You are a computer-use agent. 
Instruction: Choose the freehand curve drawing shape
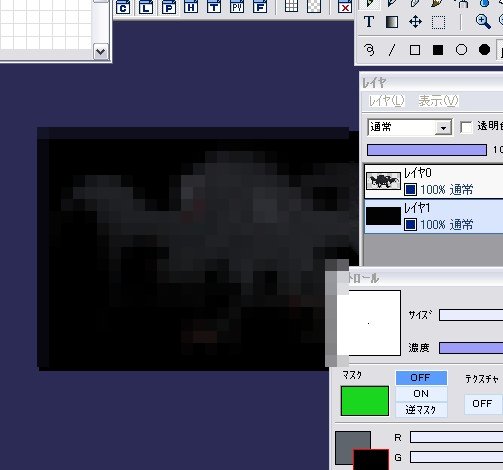[x=369, y=50]
